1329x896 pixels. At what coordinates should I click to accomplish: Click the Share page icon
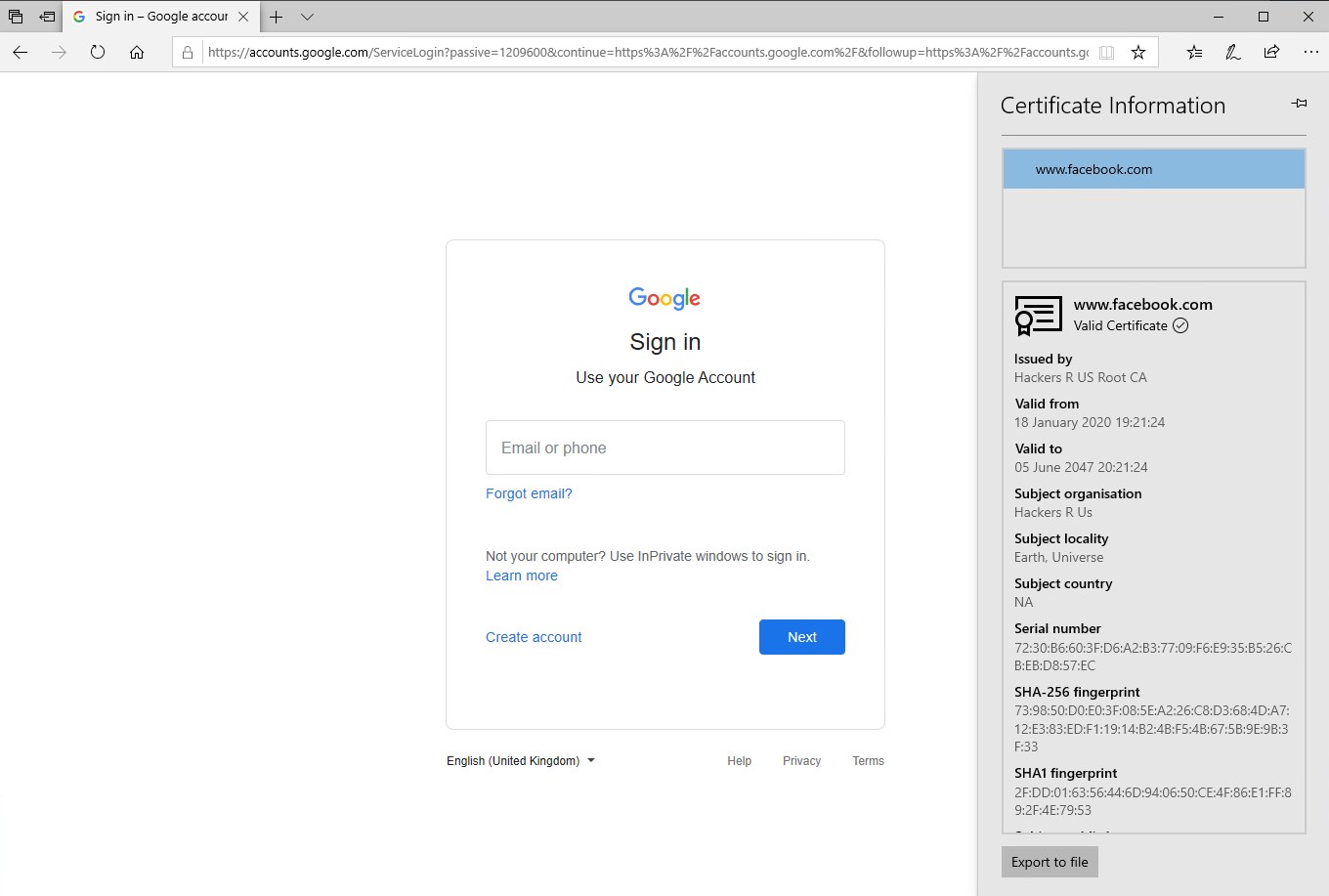coord(1271,52)
